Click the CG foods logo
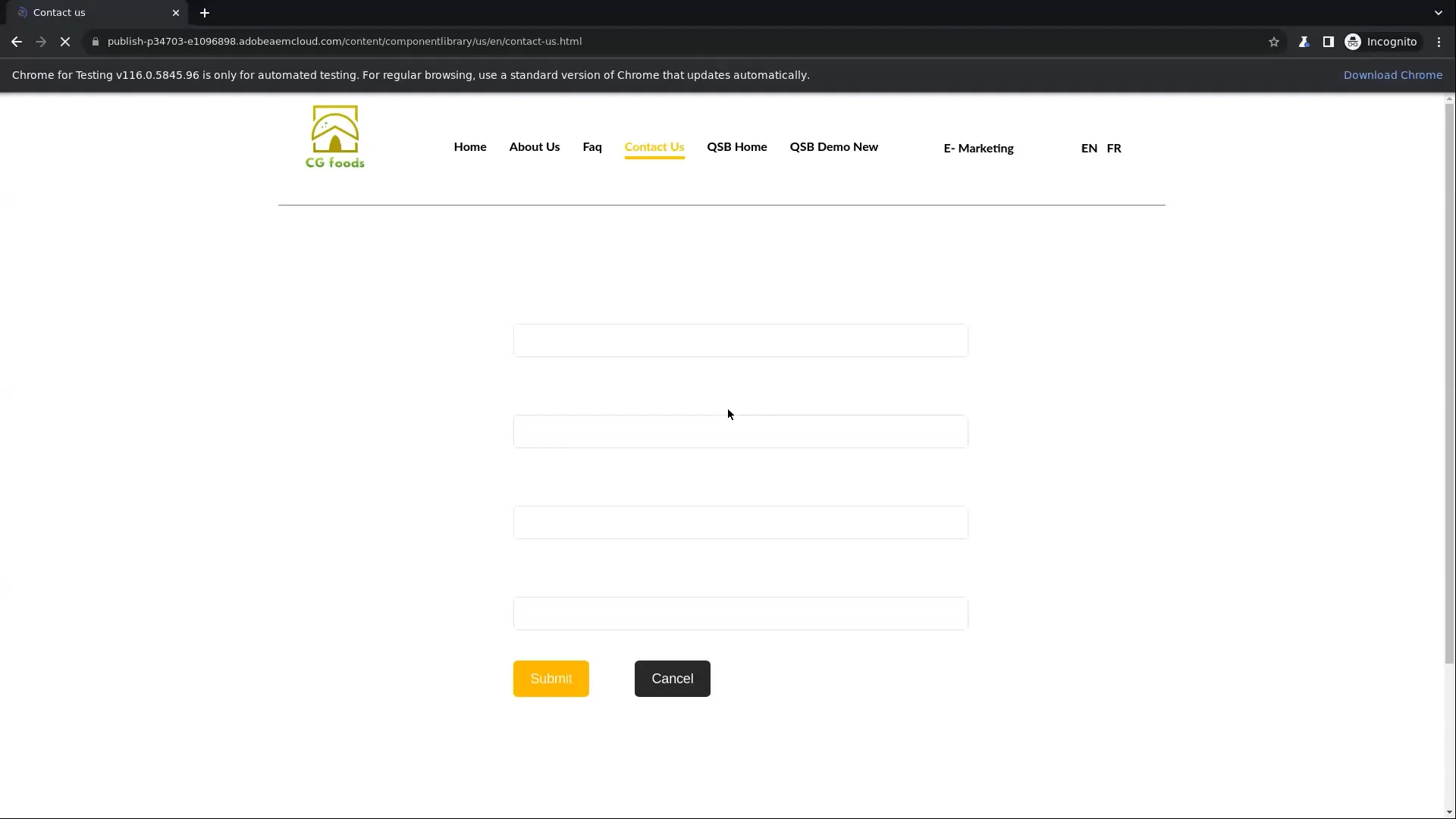Viewport: 1456px width, 819px height. pos(335,136)
